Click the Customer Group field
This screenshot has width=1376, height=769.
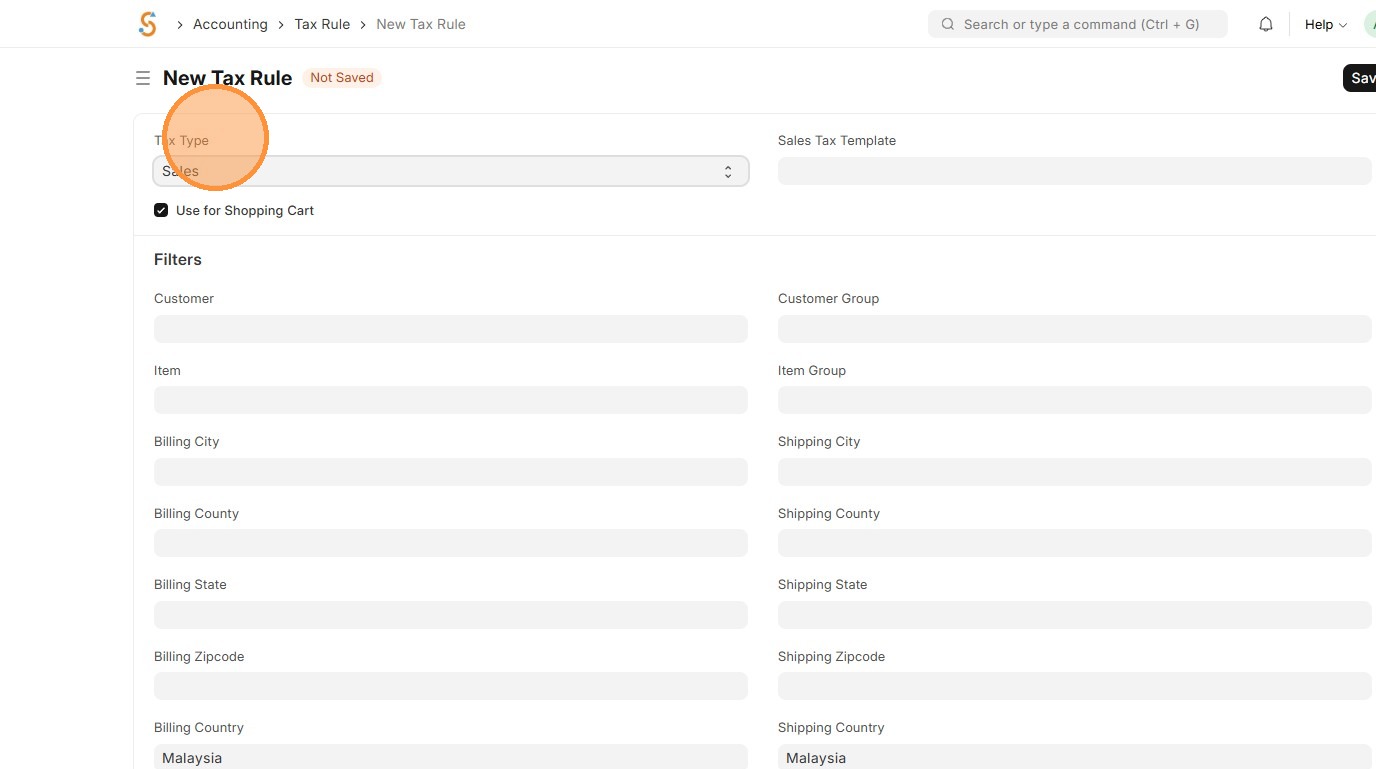point(1074,329)
